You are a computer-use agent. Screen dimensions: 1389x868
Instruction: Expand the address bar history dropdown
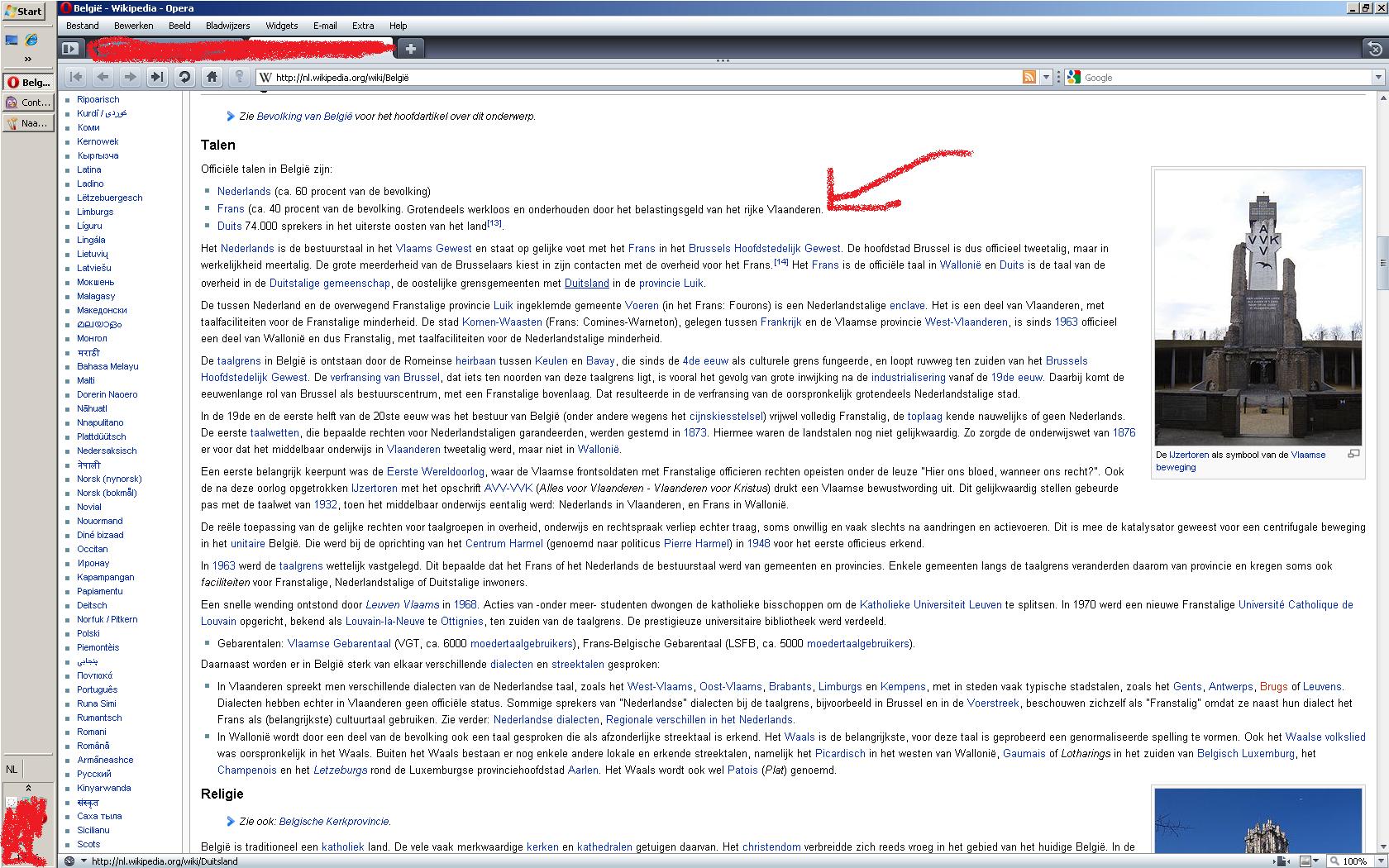[x=1047, y=77]
